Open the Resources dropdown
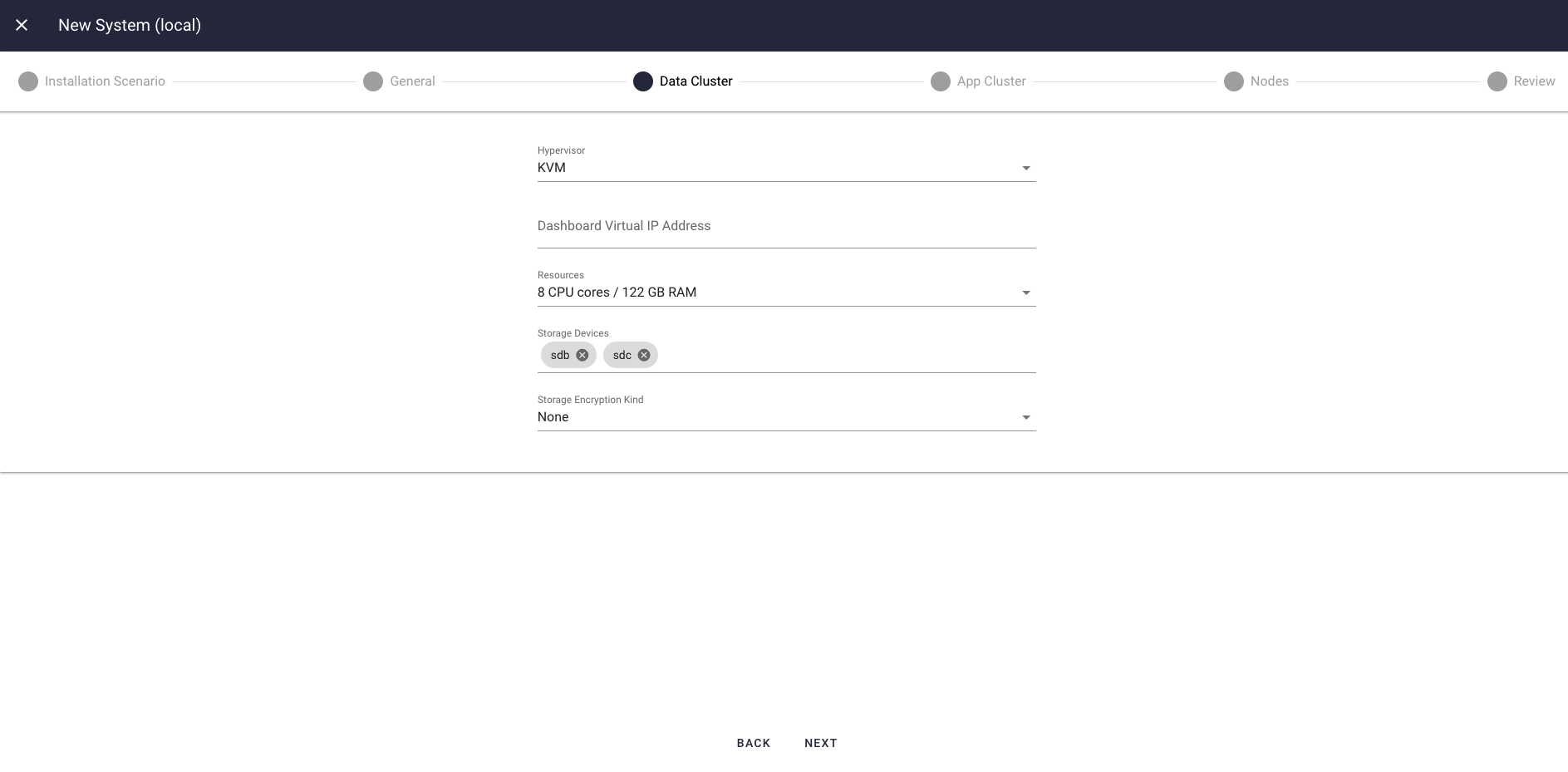The width and height of the screenshot is (1568, 772). tap(786, 293)
